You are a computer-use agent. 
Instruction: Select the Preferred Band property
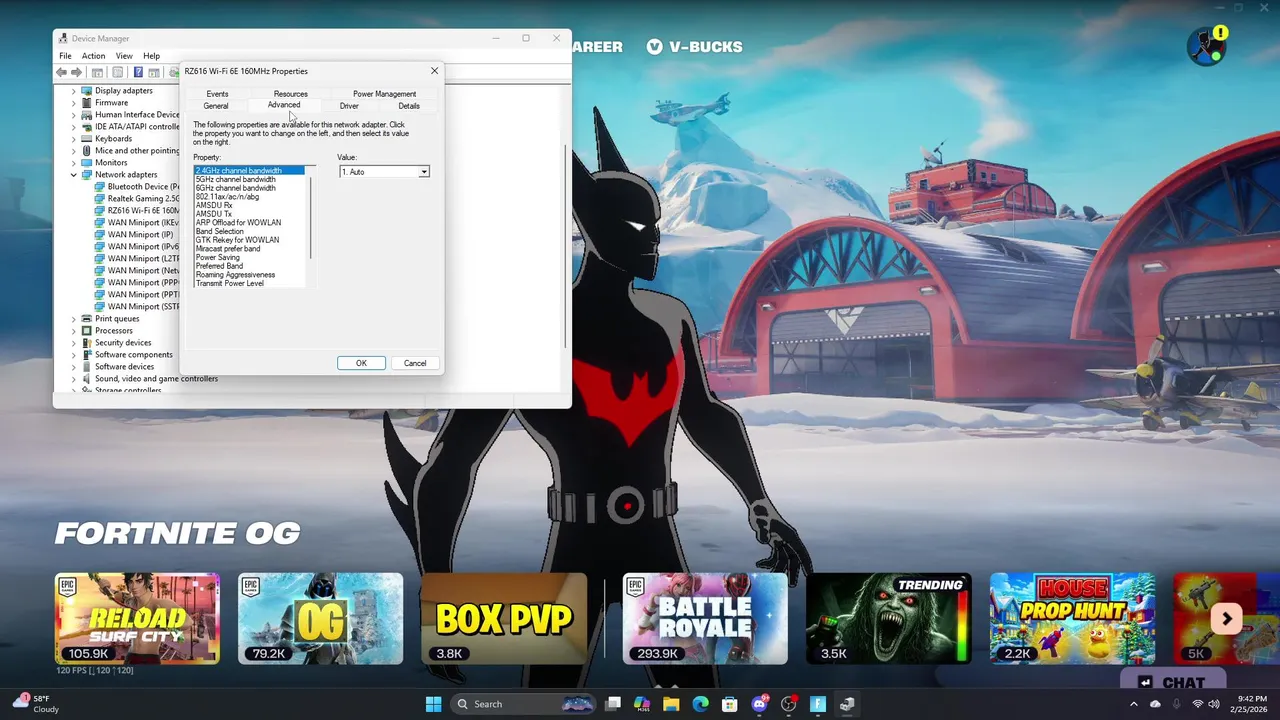click(219, 266)
